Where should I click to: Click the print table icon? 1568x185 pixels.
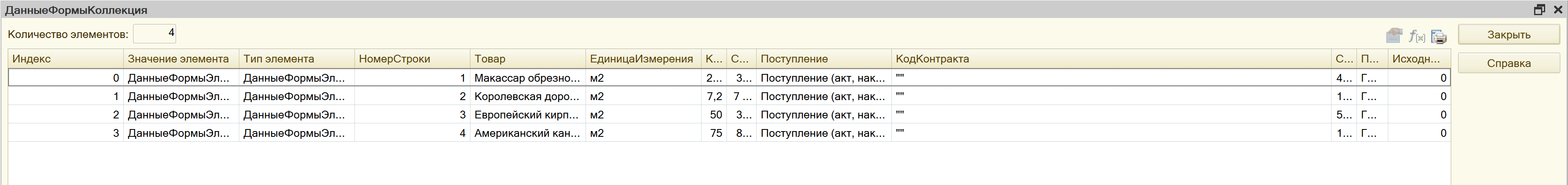point(1439,36)
